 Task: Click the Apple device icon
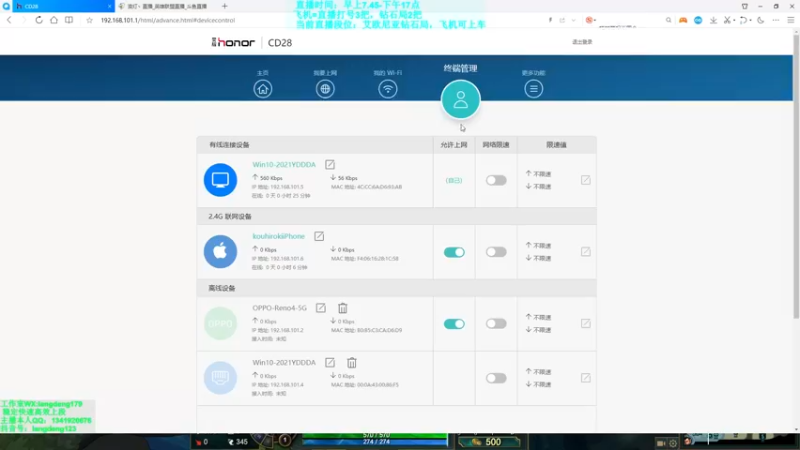[220, 252]
